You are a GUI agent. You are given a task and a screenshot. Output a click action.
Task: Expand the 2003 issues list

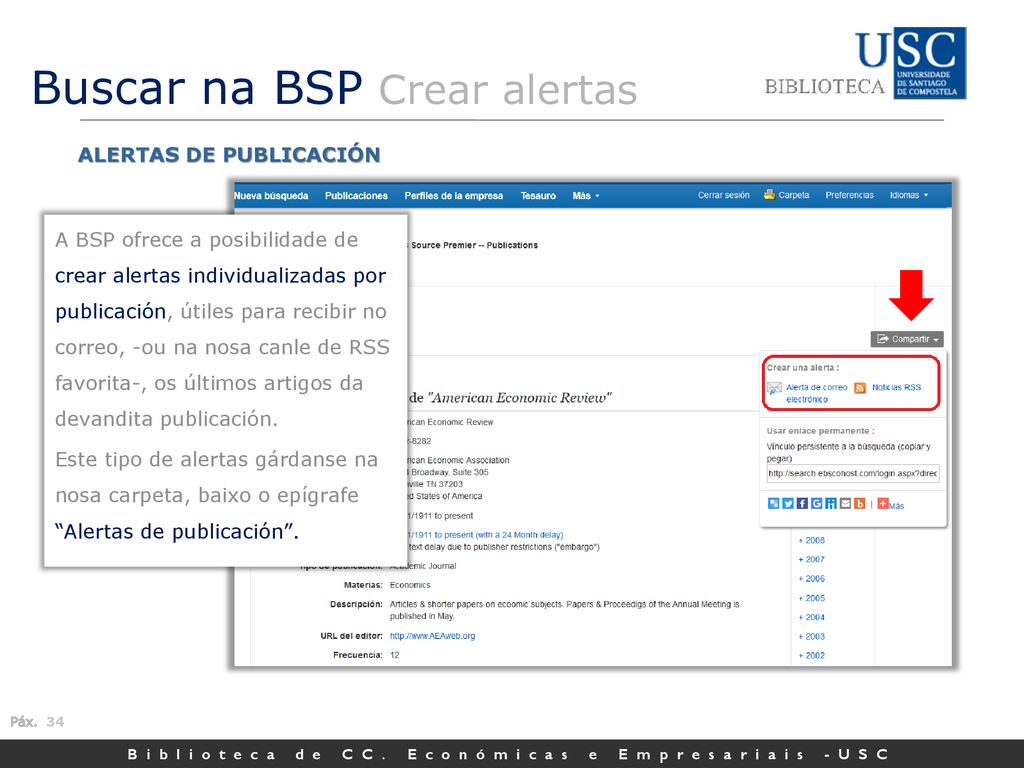(x=812, y=637)
